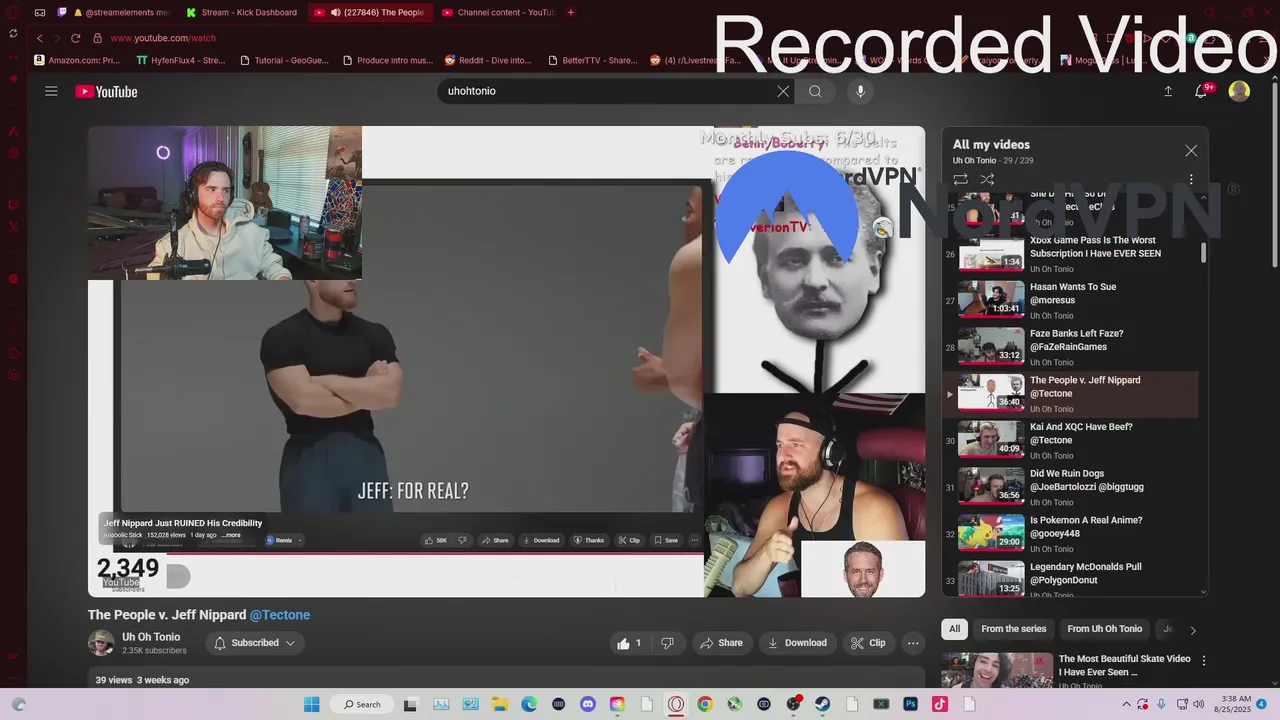Toggle playlist loop

960,180
